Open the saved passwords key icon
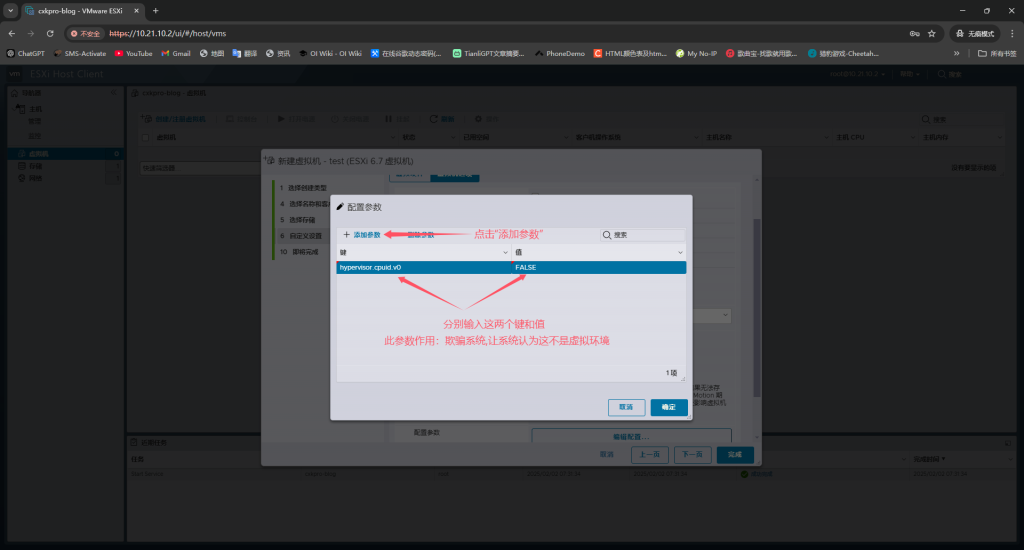Image resolution: width=1024 pixels, height=550 pixels. [914, 33]
